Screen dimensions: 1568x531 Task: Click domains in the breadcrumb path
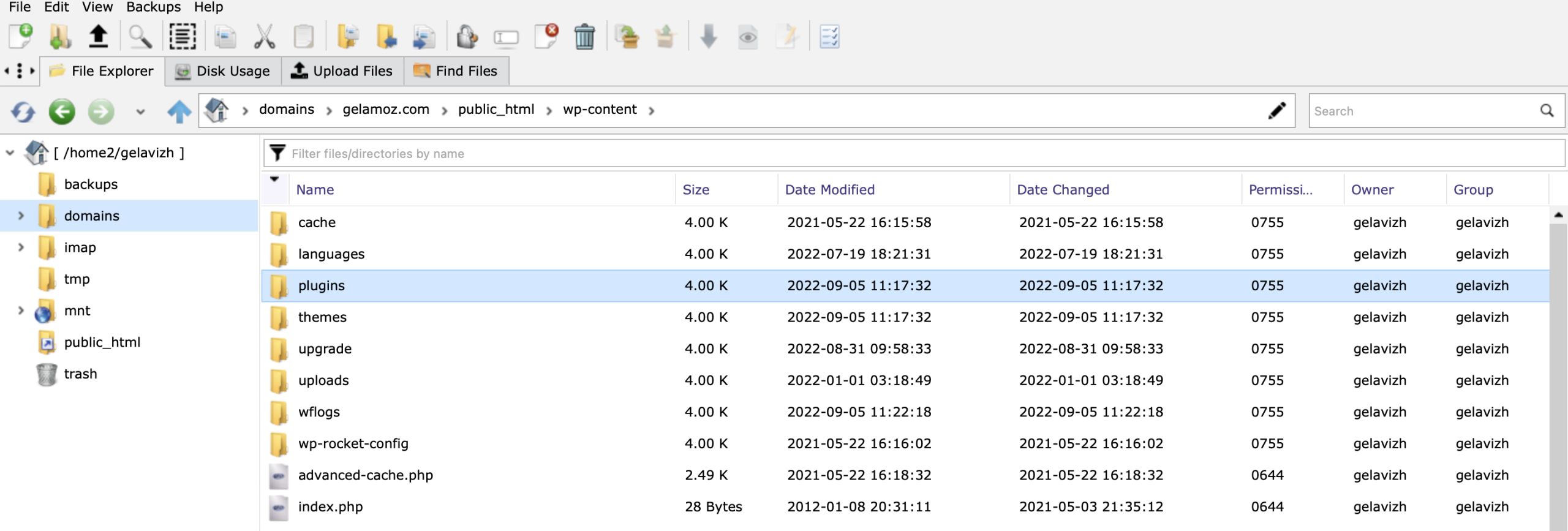pyautogui.click(x=287, y=110)
